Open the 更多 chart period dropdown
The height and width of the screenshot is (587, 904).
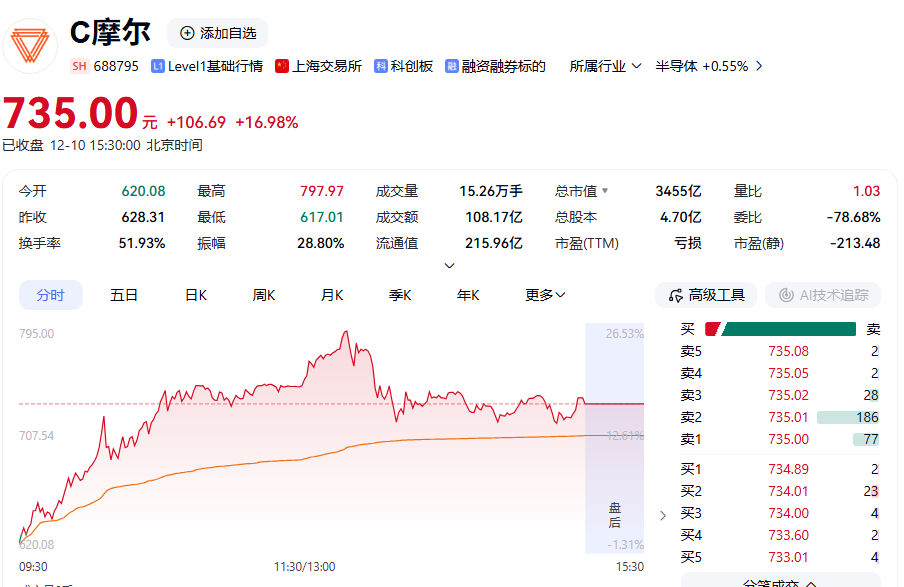point(545,295)
